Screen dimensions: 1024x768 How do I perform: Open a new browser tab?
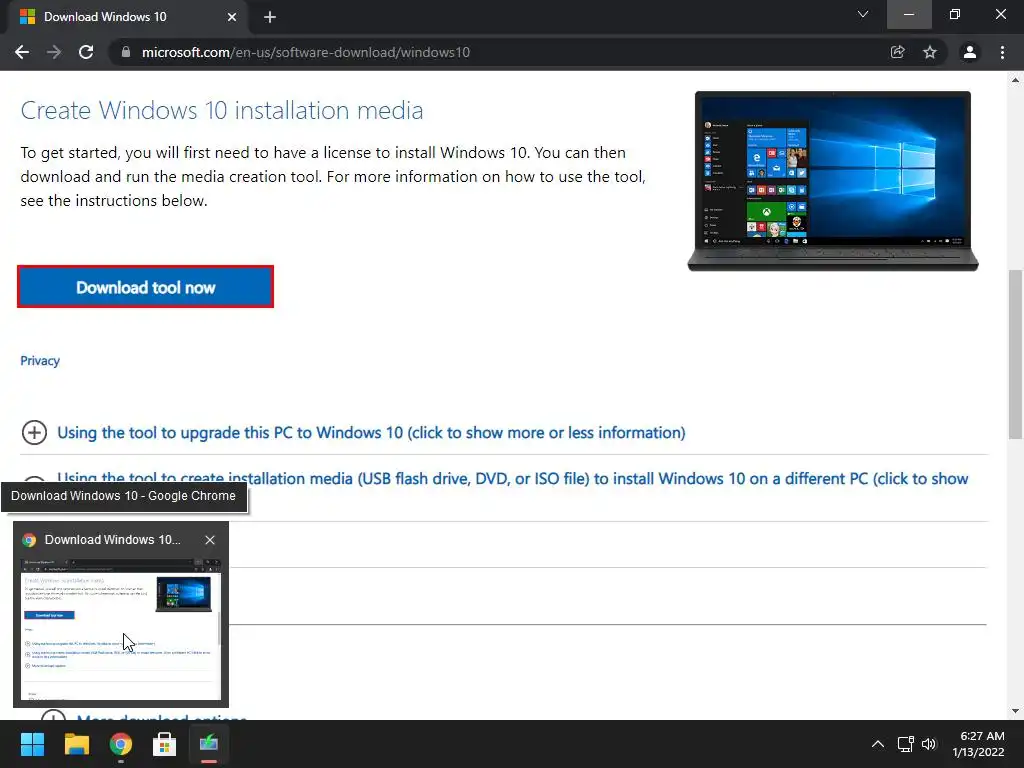pyautogui.click(x=270, y=17)
